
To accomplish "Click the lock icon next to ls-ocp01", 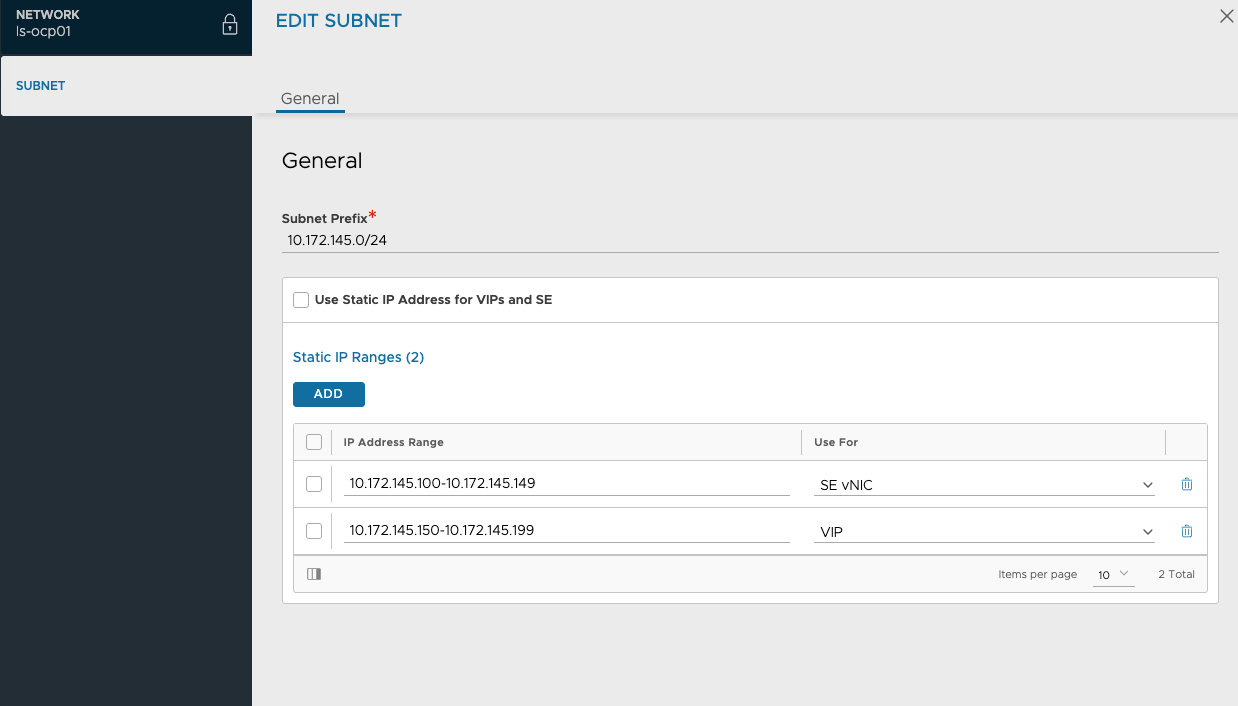I will (229, 25).
